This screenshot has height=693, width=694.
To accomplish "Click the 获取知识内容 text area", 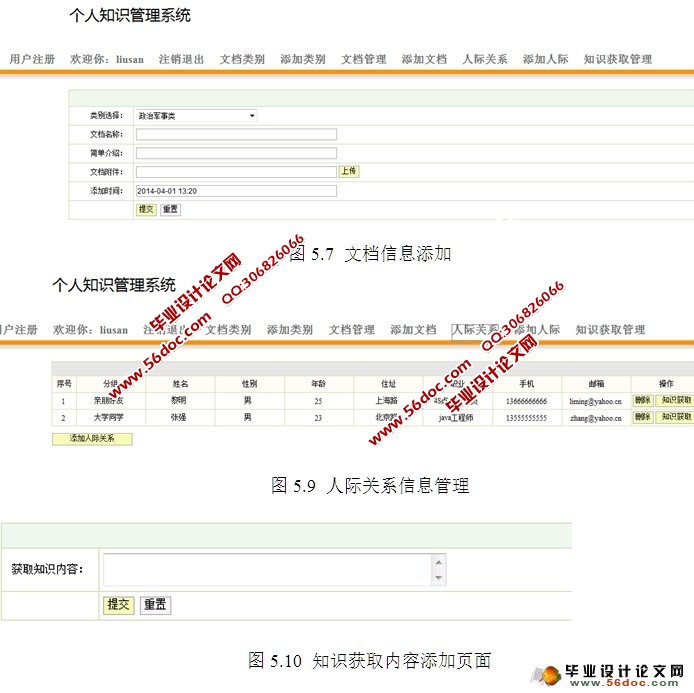I will [x=267, y=569].
